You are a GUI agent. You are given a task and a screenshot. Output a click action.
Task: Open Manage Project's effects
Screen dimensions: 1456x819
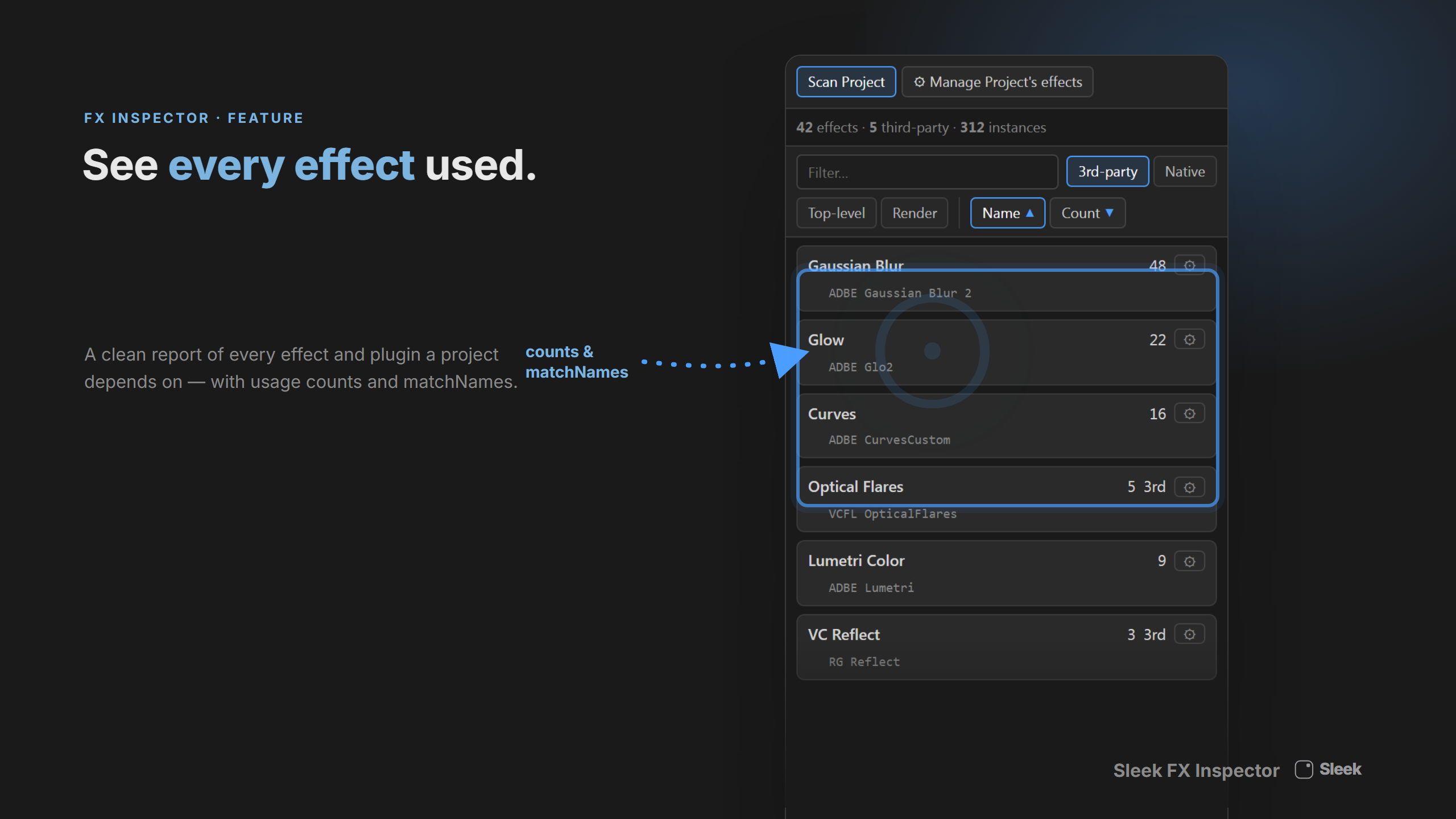997,82
